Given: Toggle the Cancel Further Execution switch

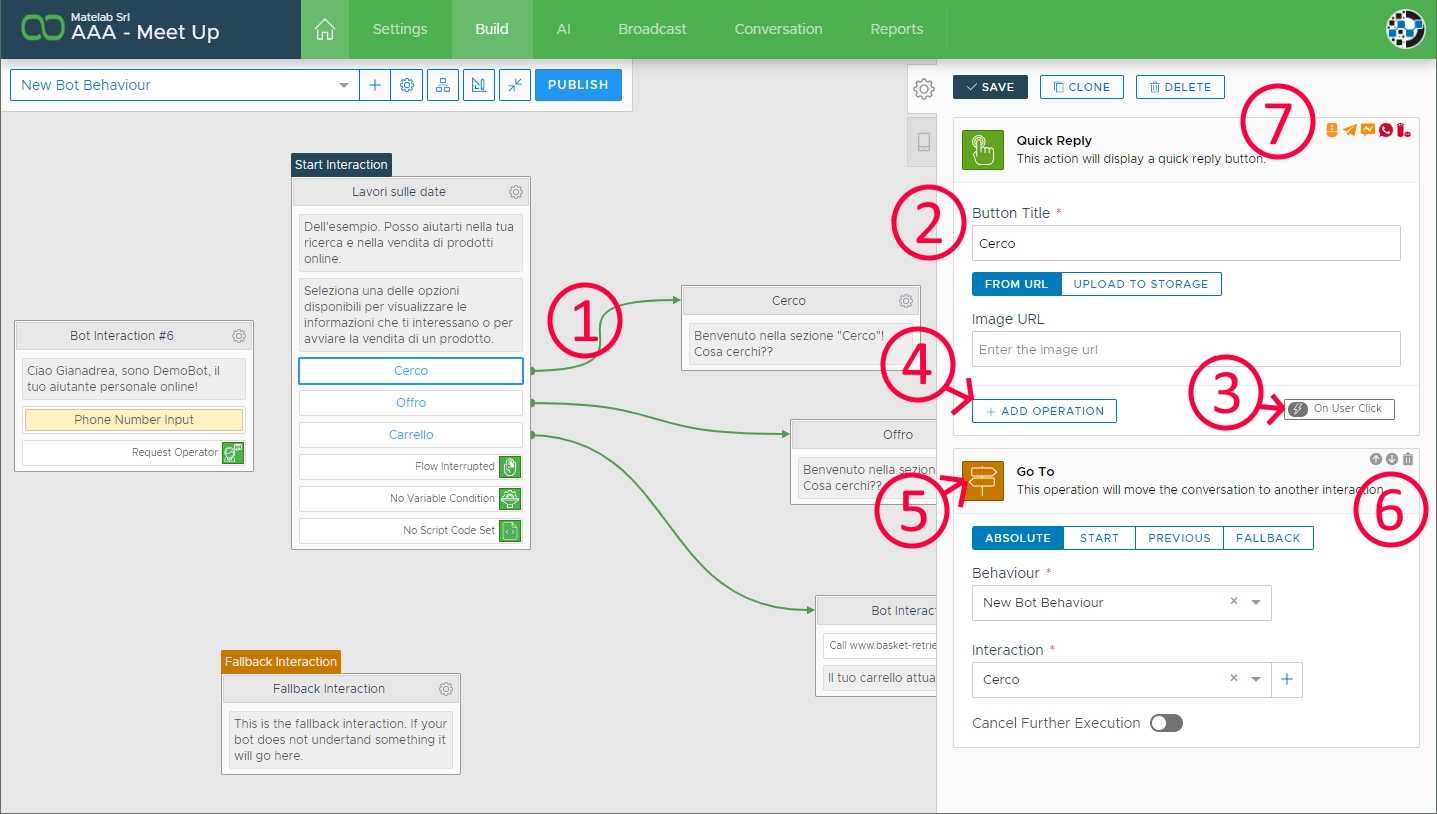Looking at the screenshot, I should pos(1166,723).
